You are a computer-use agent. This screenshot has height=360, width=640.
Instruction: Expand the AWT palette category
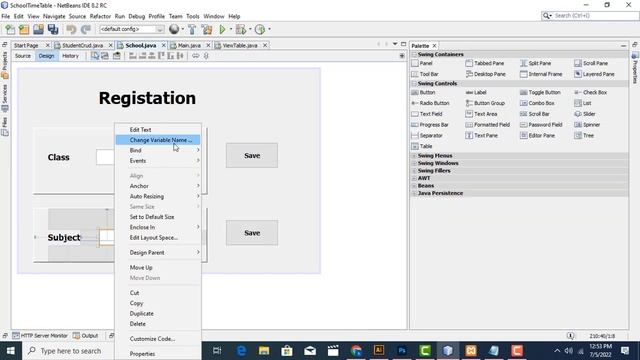(414, 178)
